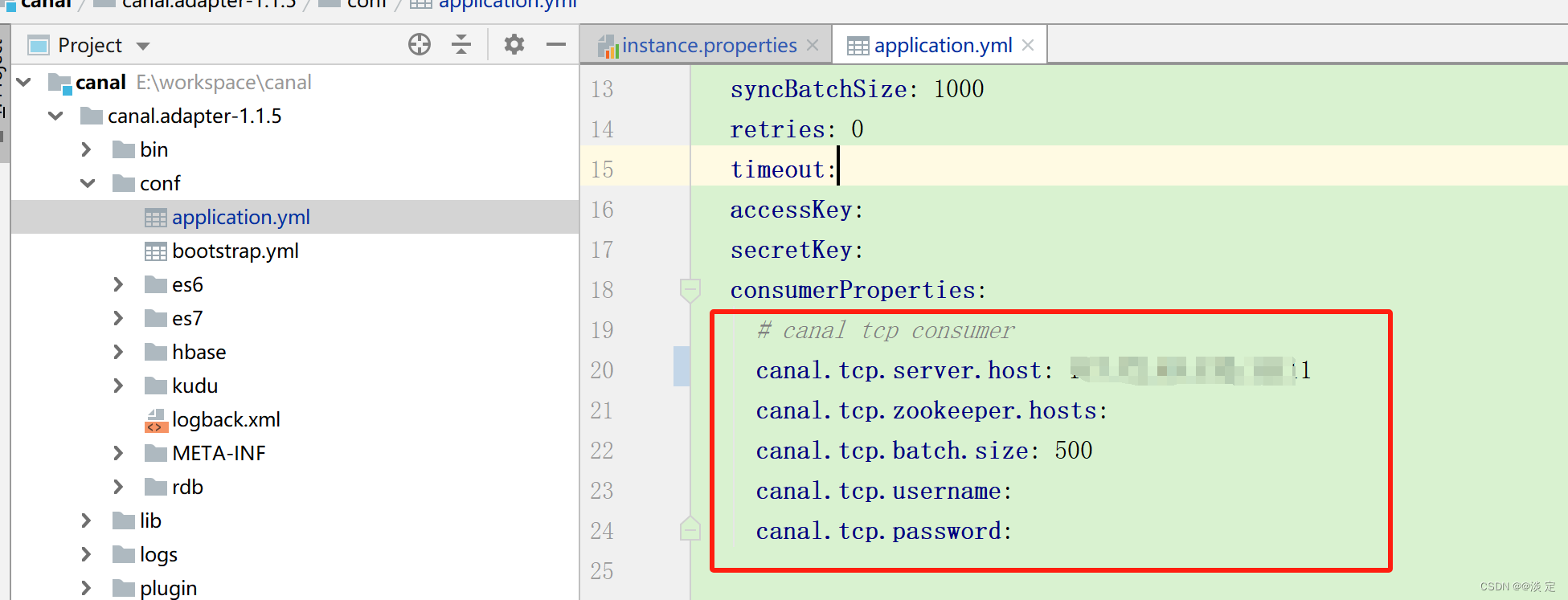Collapse the canal.adapter-1.1.5 folder
Screen dimensions: 1568x600
[55, 116]
